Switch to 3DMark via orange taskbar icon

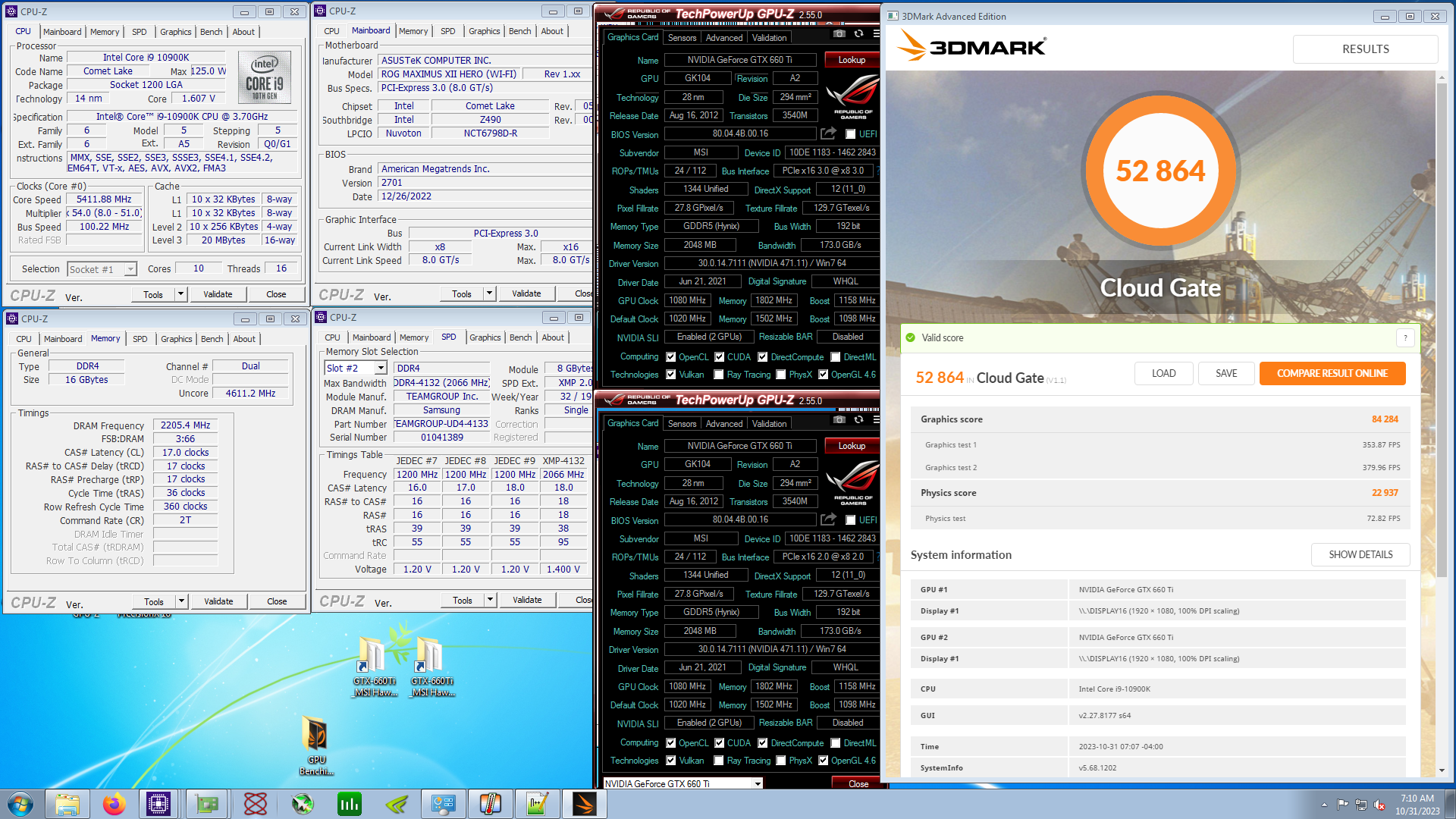pos(585,803)
